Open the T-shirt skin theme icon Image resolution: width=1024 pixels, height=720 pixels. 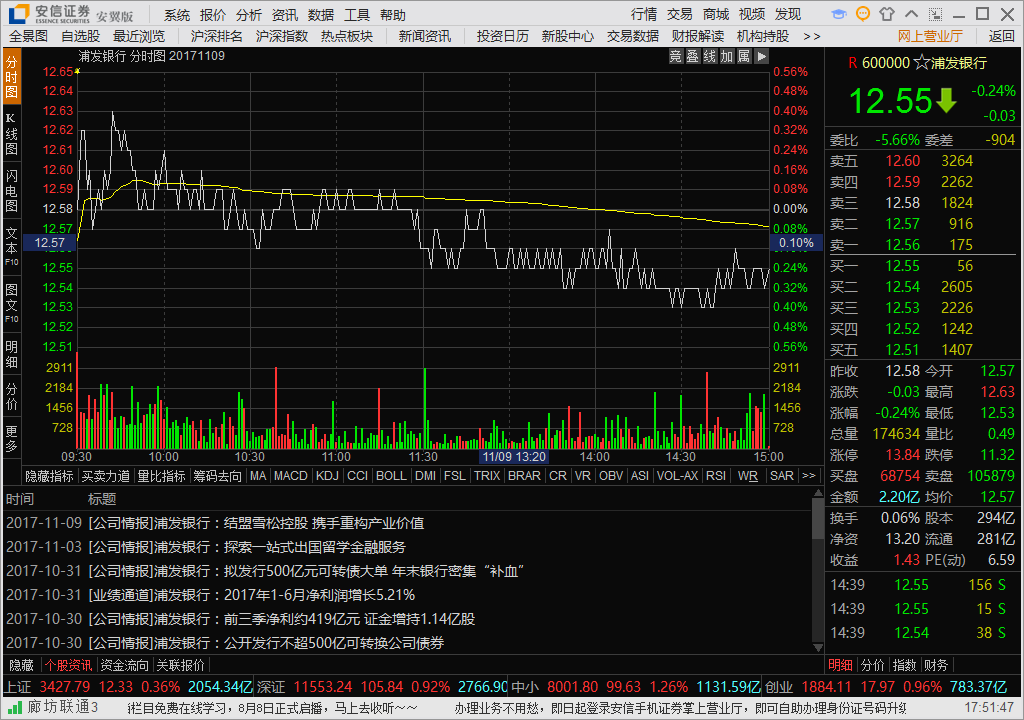[x=887, y=14]
